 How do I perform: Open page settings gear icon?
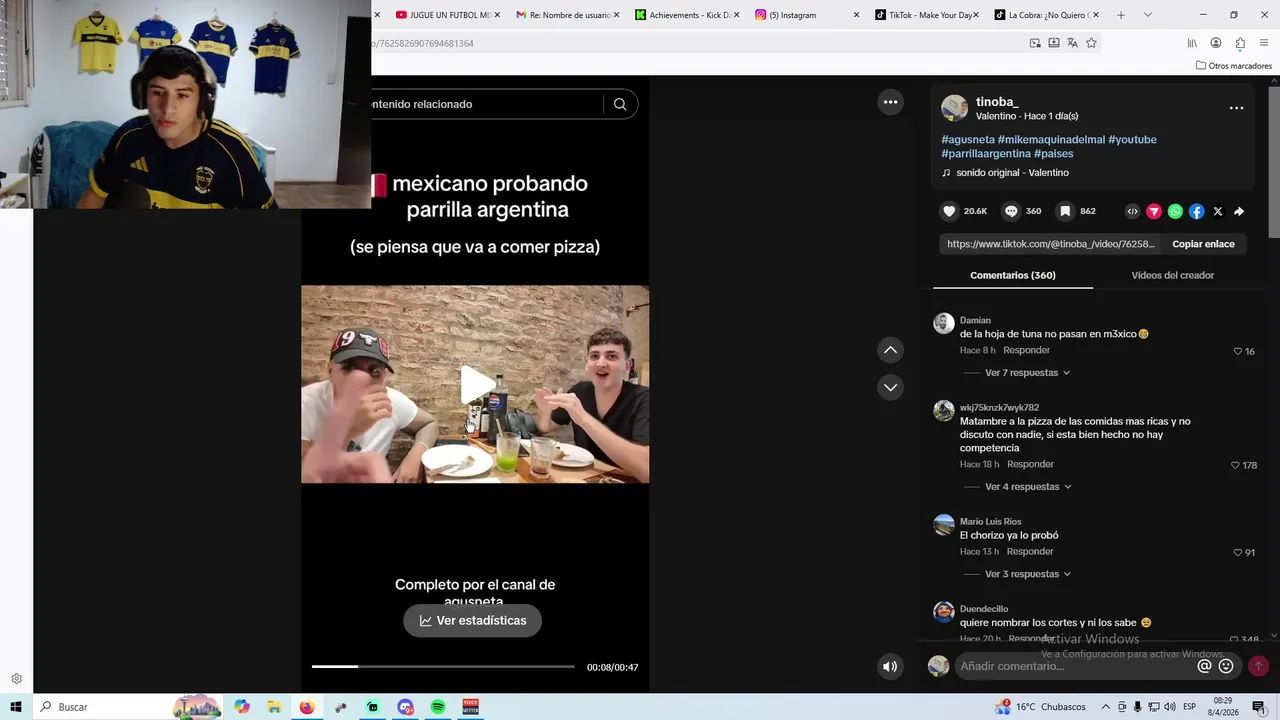coord(16,679)
